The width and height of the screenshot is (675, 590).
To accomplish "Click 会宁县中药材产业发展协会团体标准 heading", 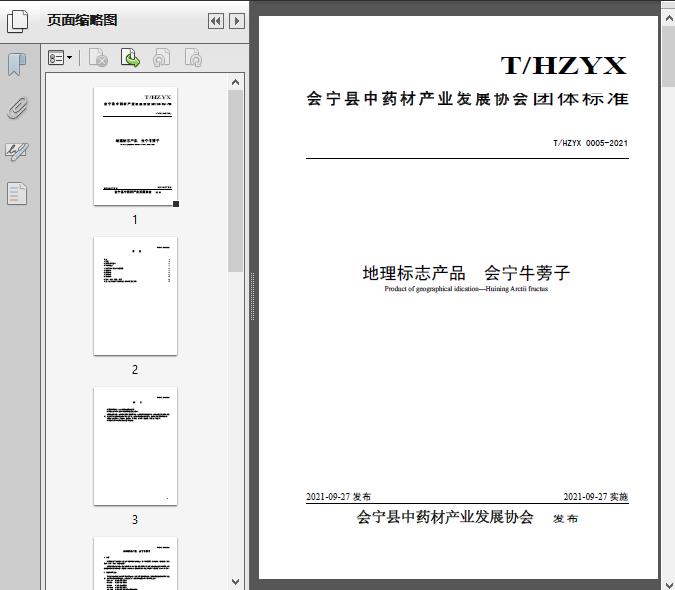I will [x=468, y=99].
